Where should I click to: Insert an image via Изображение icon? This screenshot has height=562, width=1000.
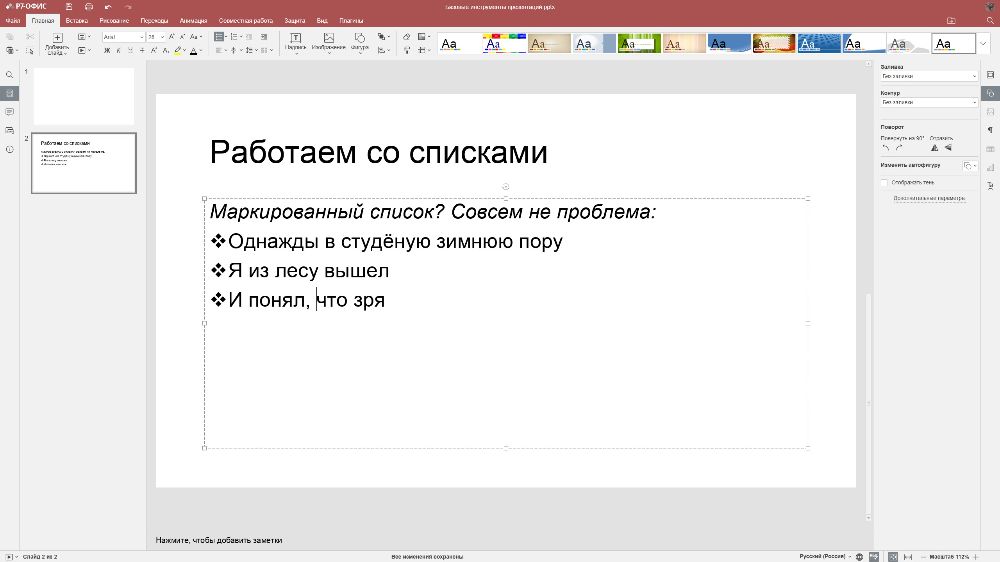(328, 41)
